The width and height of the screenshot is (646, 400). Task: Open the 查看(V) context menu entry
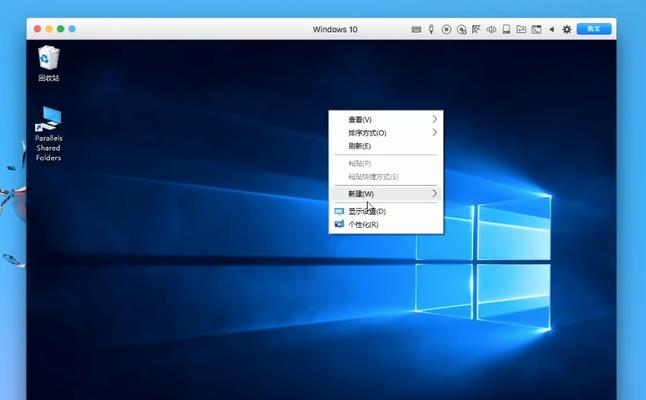(x=386, y=119)
